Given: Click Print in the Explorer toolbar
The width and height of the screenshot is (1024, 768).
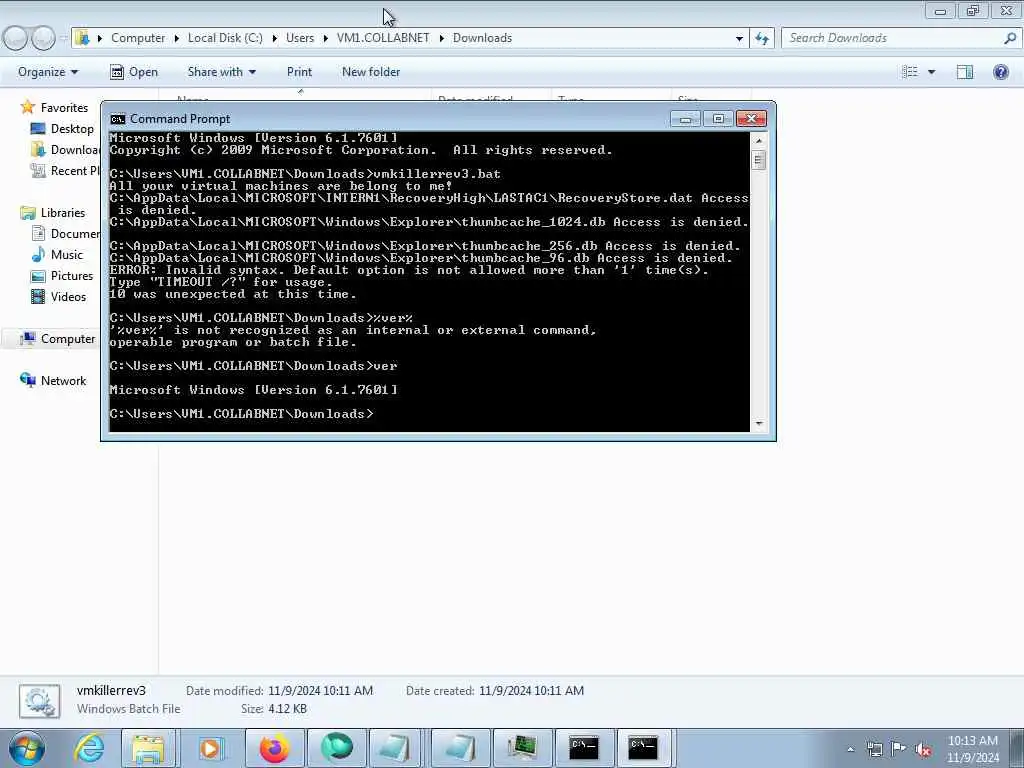Looking at the screenshot, I should click(299, 72).
